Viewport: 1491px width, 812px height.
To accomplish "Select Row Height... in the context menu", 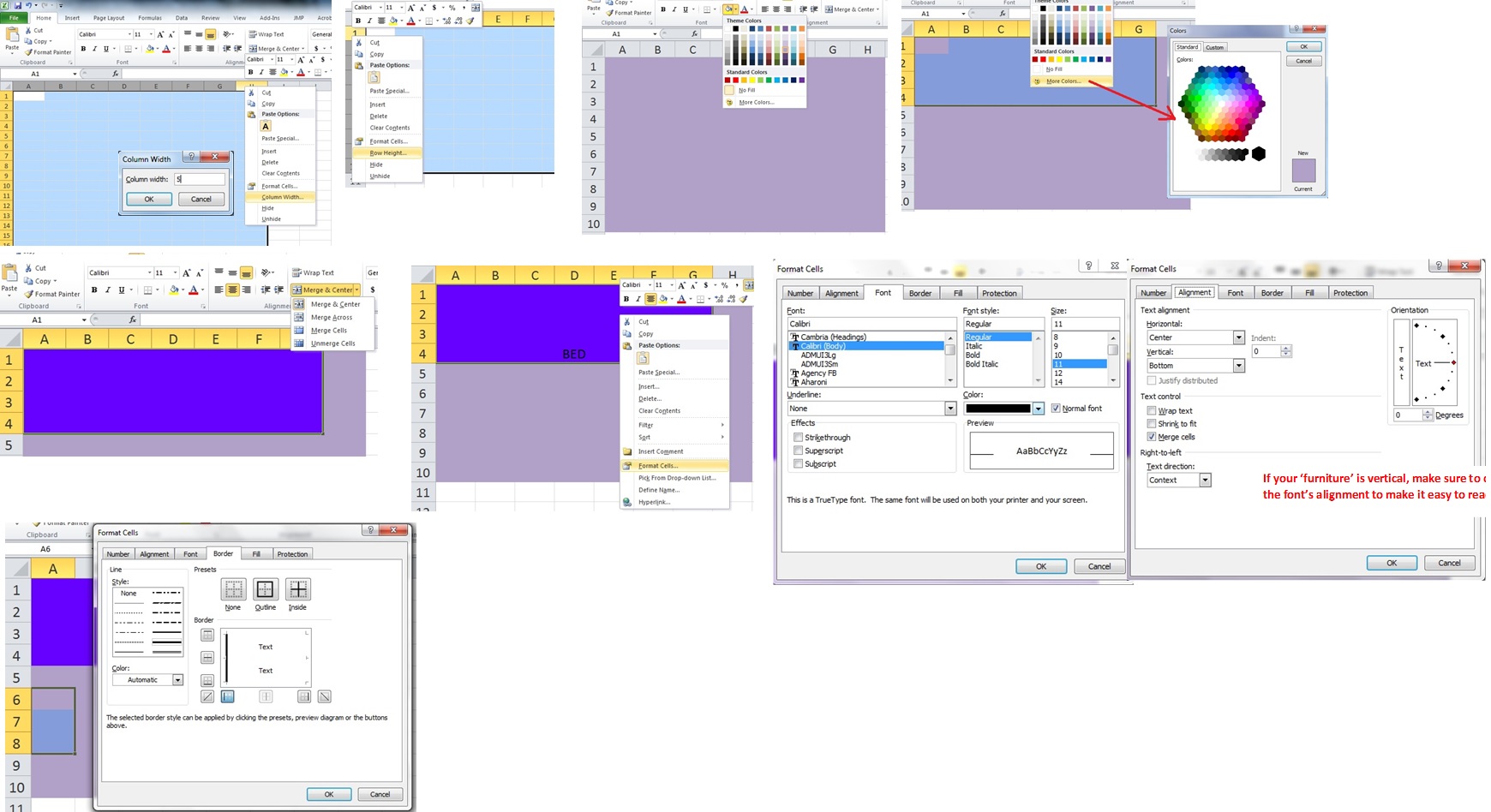I will coord(387,152).
